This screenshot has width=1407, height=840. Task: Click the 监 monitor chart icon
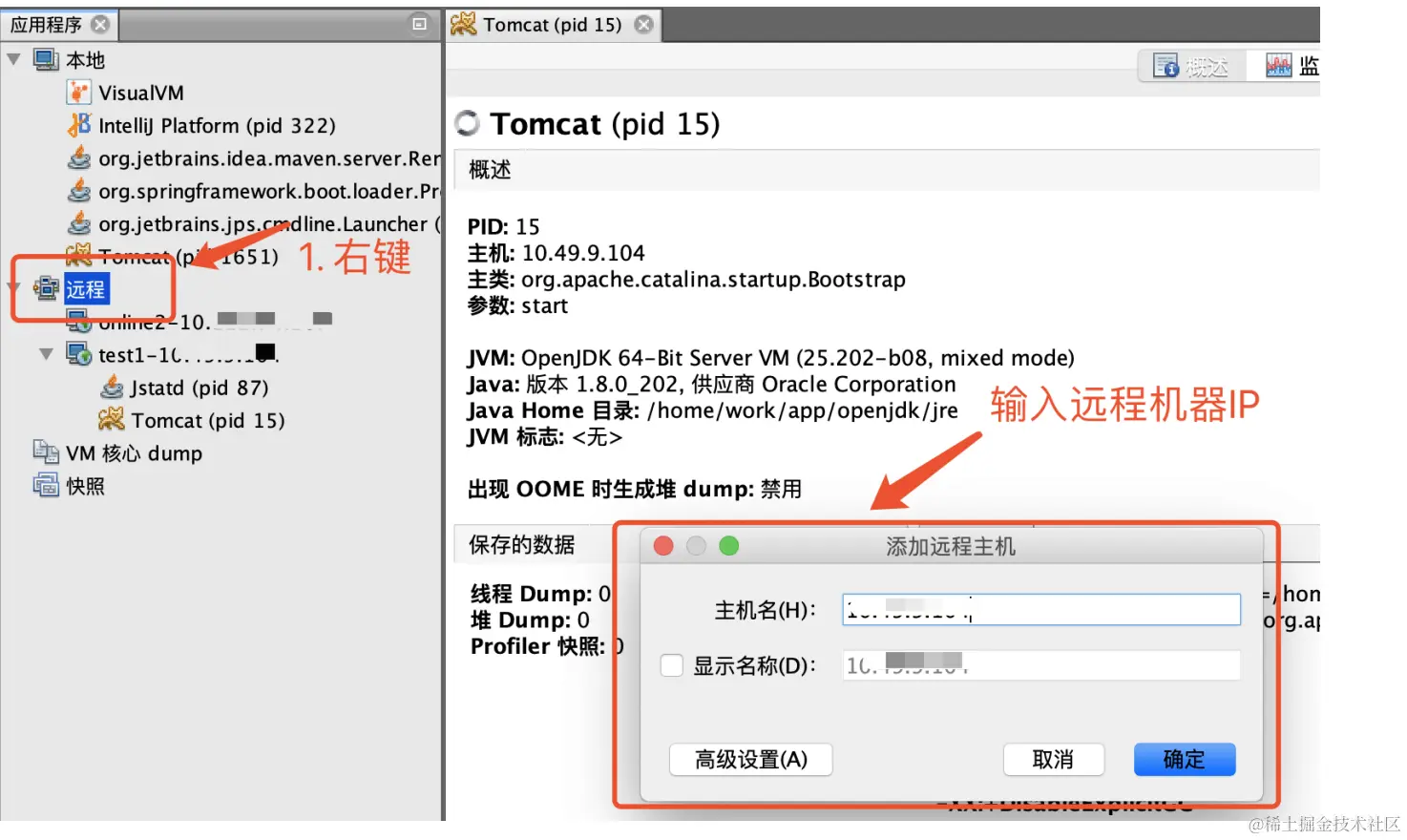pos(1278,66)
